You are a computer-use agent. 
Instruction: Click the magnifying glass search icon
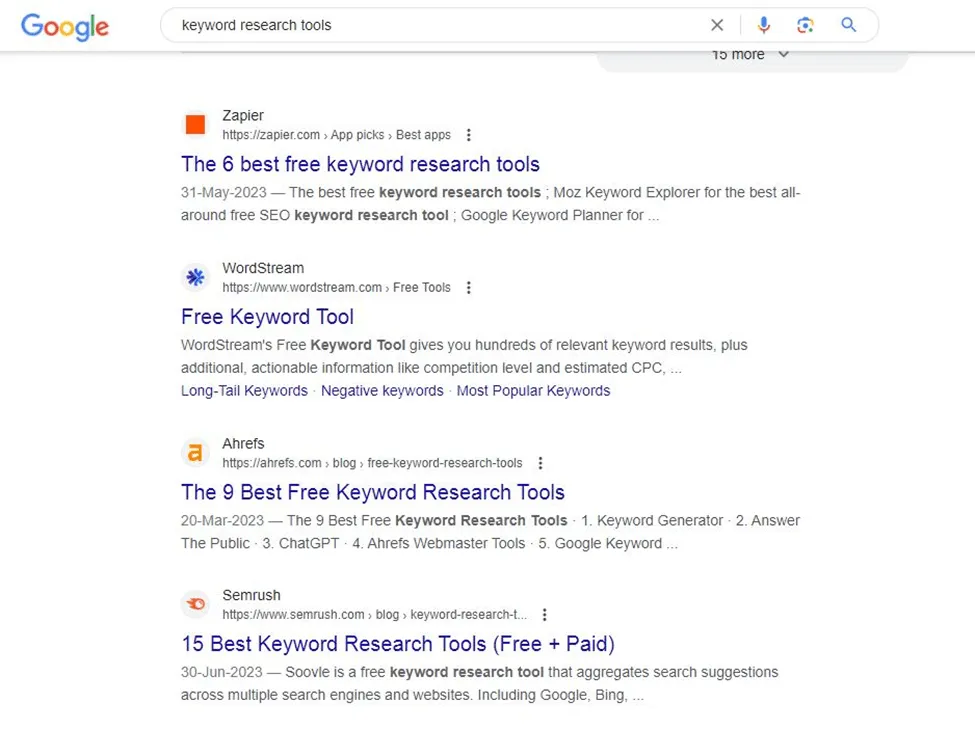click(x=848, y=25)
